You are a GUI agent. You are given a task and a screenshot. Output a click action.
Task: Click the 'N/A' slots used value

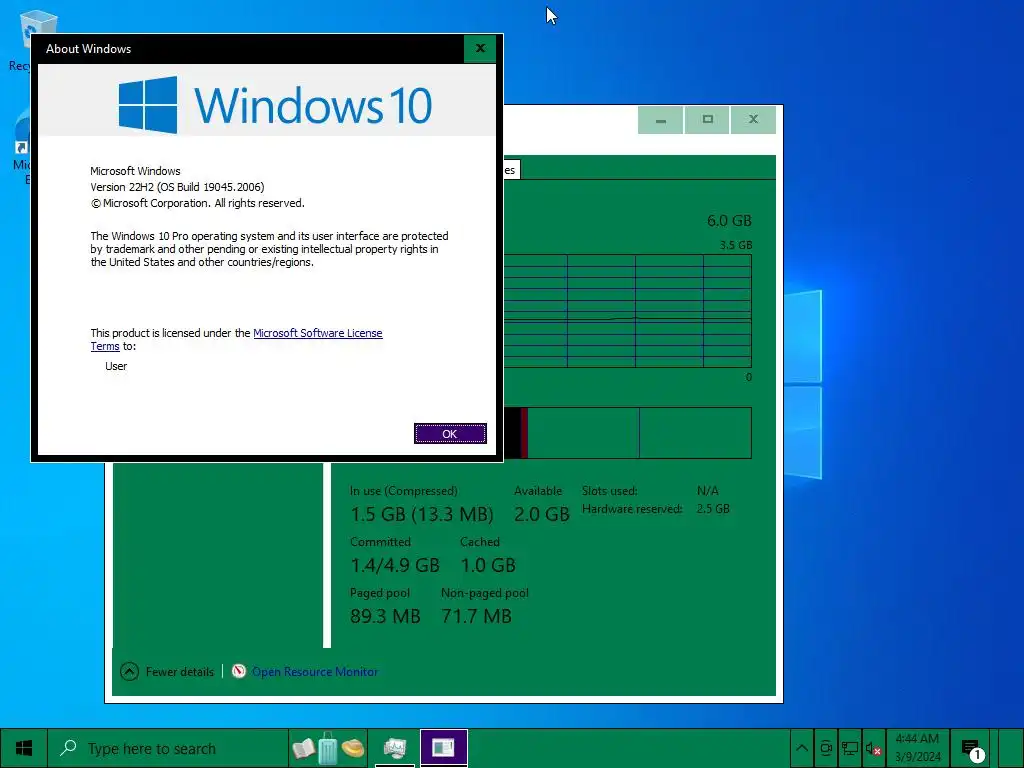pyautogui.click(x=707, y=490)
